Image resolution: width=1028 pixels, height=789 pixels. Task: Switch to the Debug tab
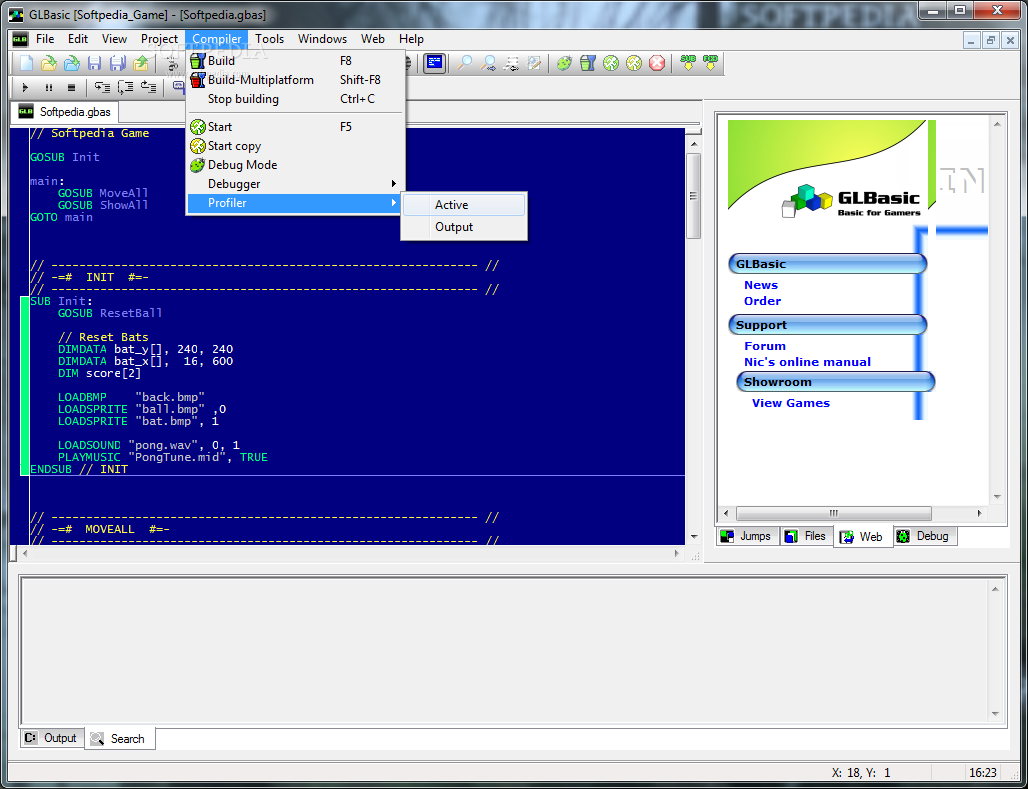[924, 536]
